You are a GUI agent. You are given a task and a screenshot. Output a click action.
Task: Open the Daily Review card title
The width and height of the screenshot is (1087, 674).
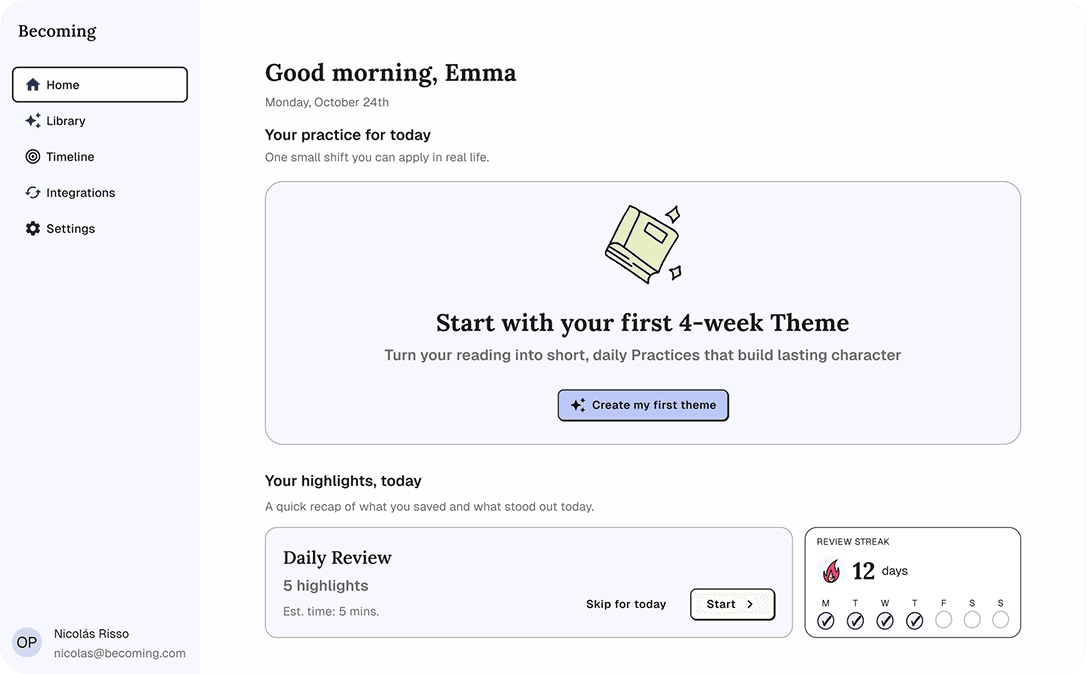(337, 558)
